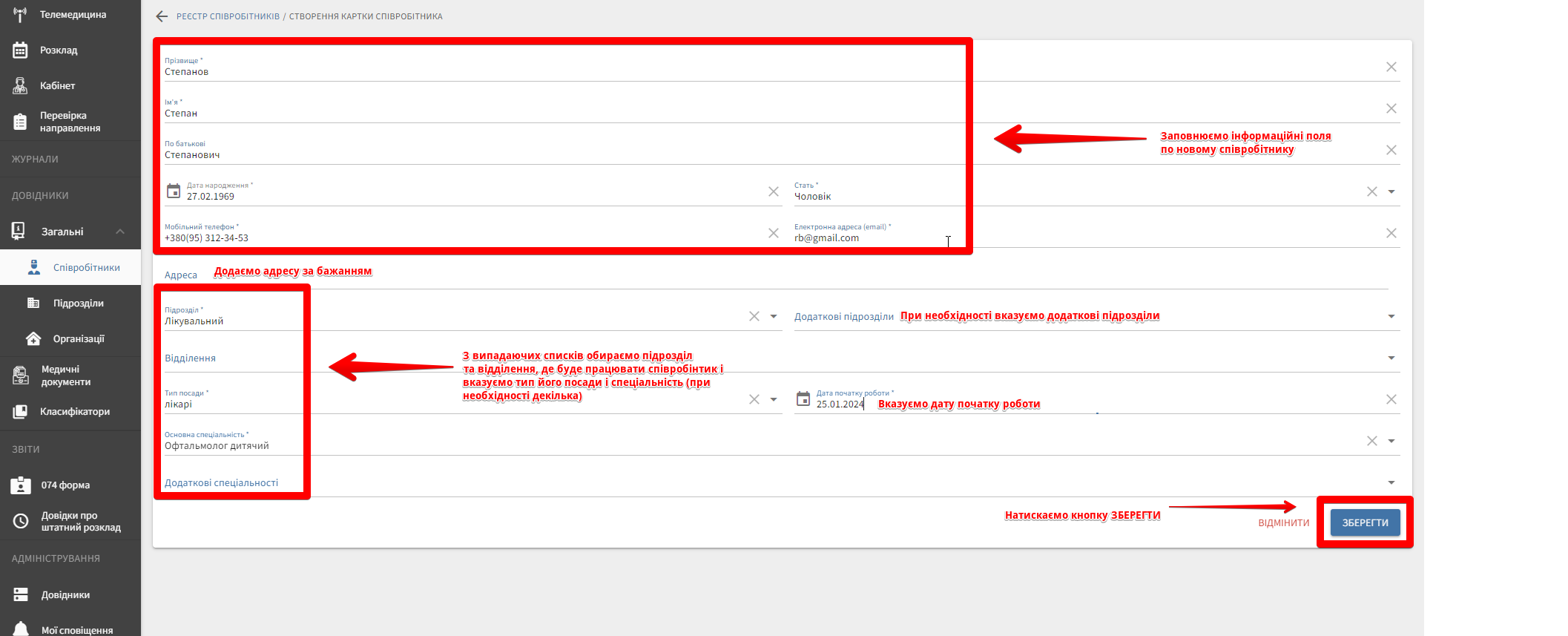The height and width of the screenshot is (636, 1568).
Task: Follow the РЕЄСТР СПІВРОБІТНИКІВ breadcrumb link
Action: [228, 16]
